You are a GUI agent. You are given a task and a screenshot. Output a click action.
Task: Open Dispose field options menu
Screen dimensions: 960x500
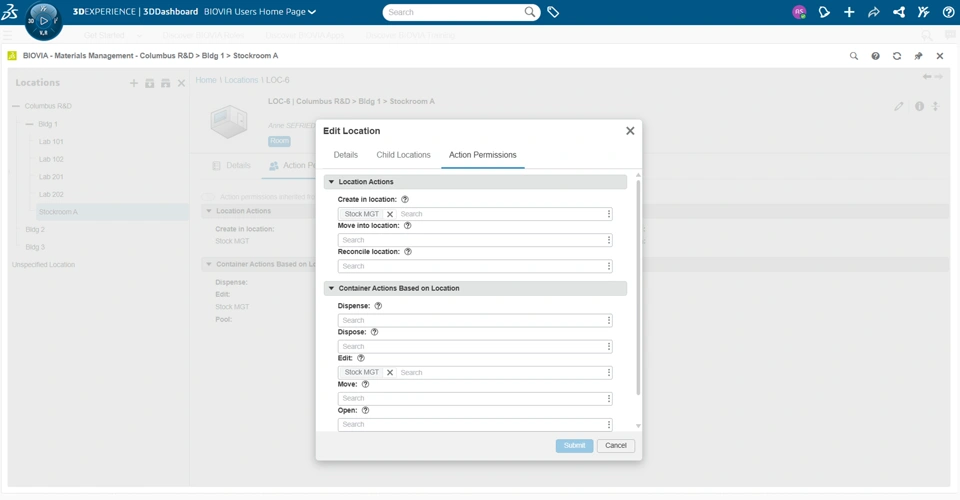tap(609, 346)
